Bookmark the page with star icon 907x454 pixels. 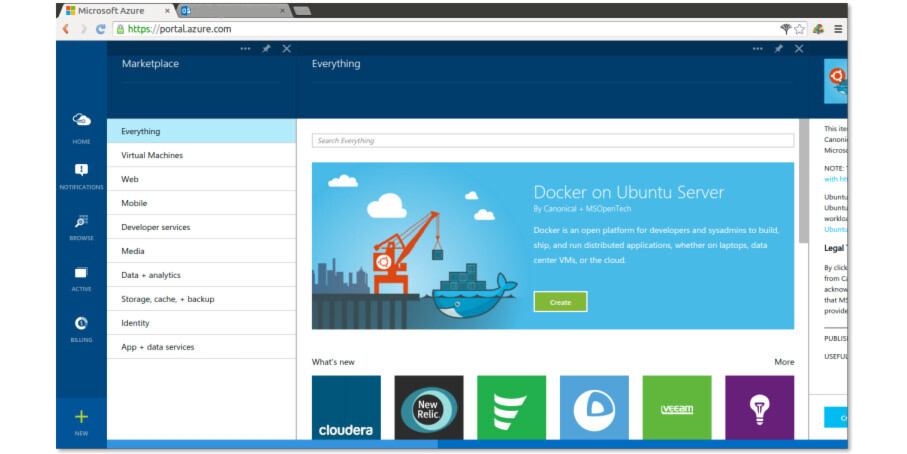(x=799, y=29)
